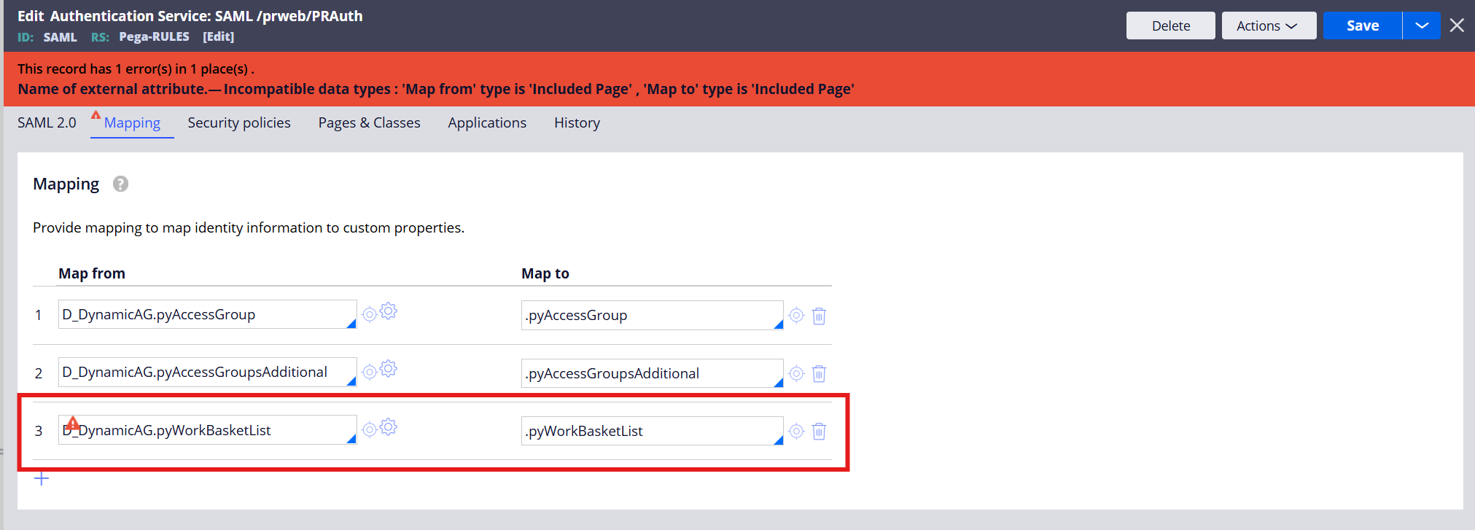The width and height of the screenshot is (1475, 530).
Task: Edit Map from field D_DynamicAG.pyWorkBasketList
Action: (x=207, y=430)
